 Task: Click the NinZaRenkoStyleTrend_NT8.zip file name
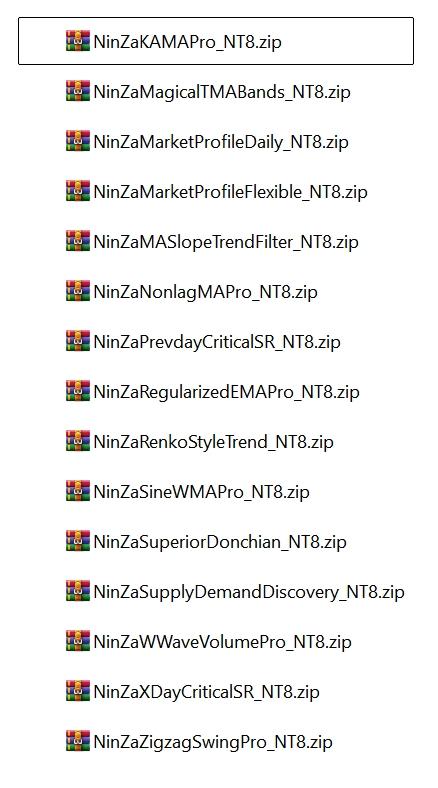coord(213,442)
